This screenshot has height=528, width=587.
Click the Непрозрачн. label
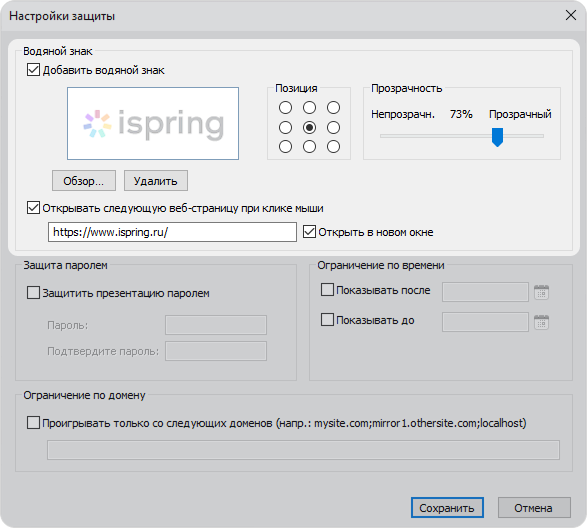[x=403, y=114]
